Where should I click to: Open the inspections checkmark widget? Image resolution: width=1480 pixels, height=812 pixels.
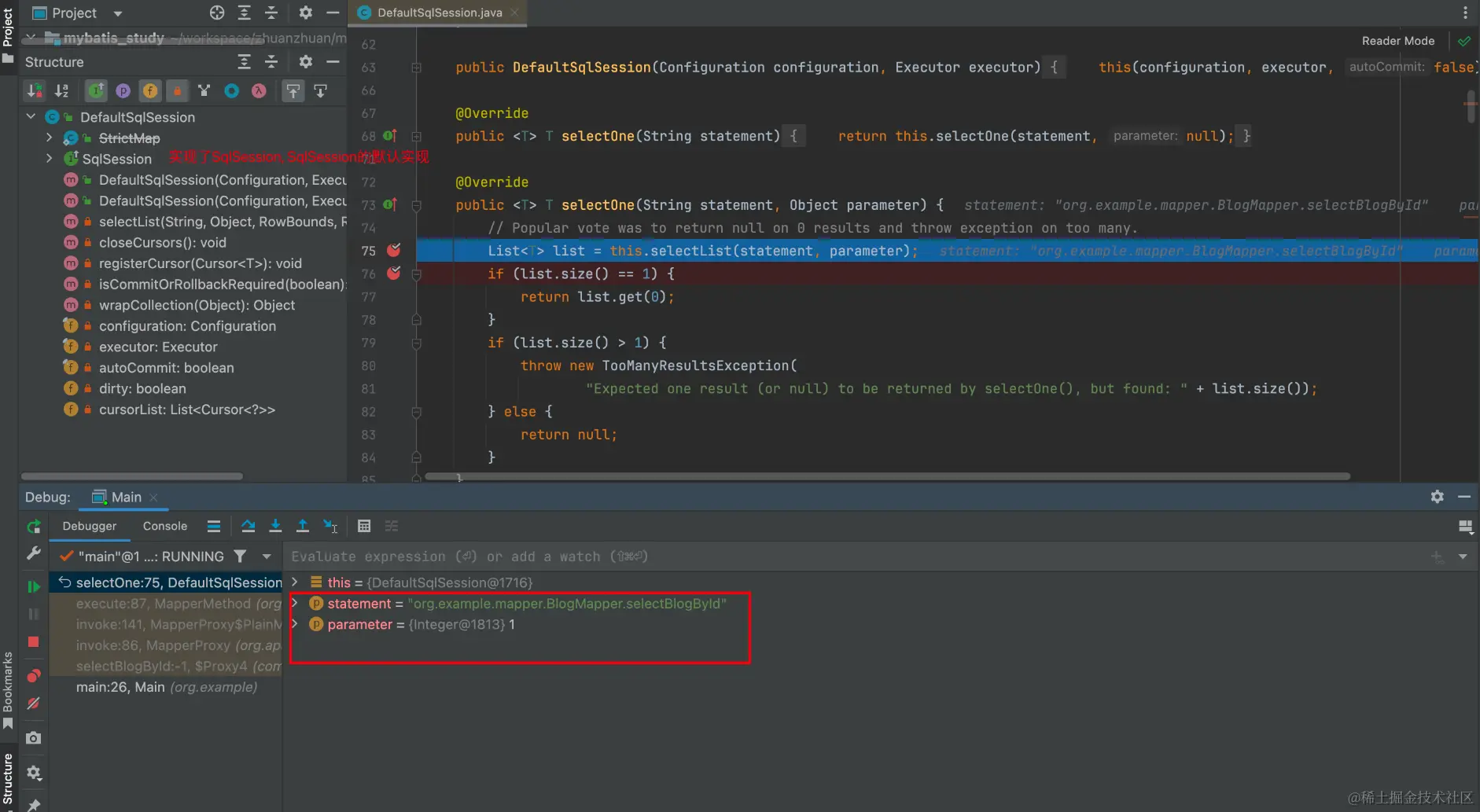point(1464,41)
